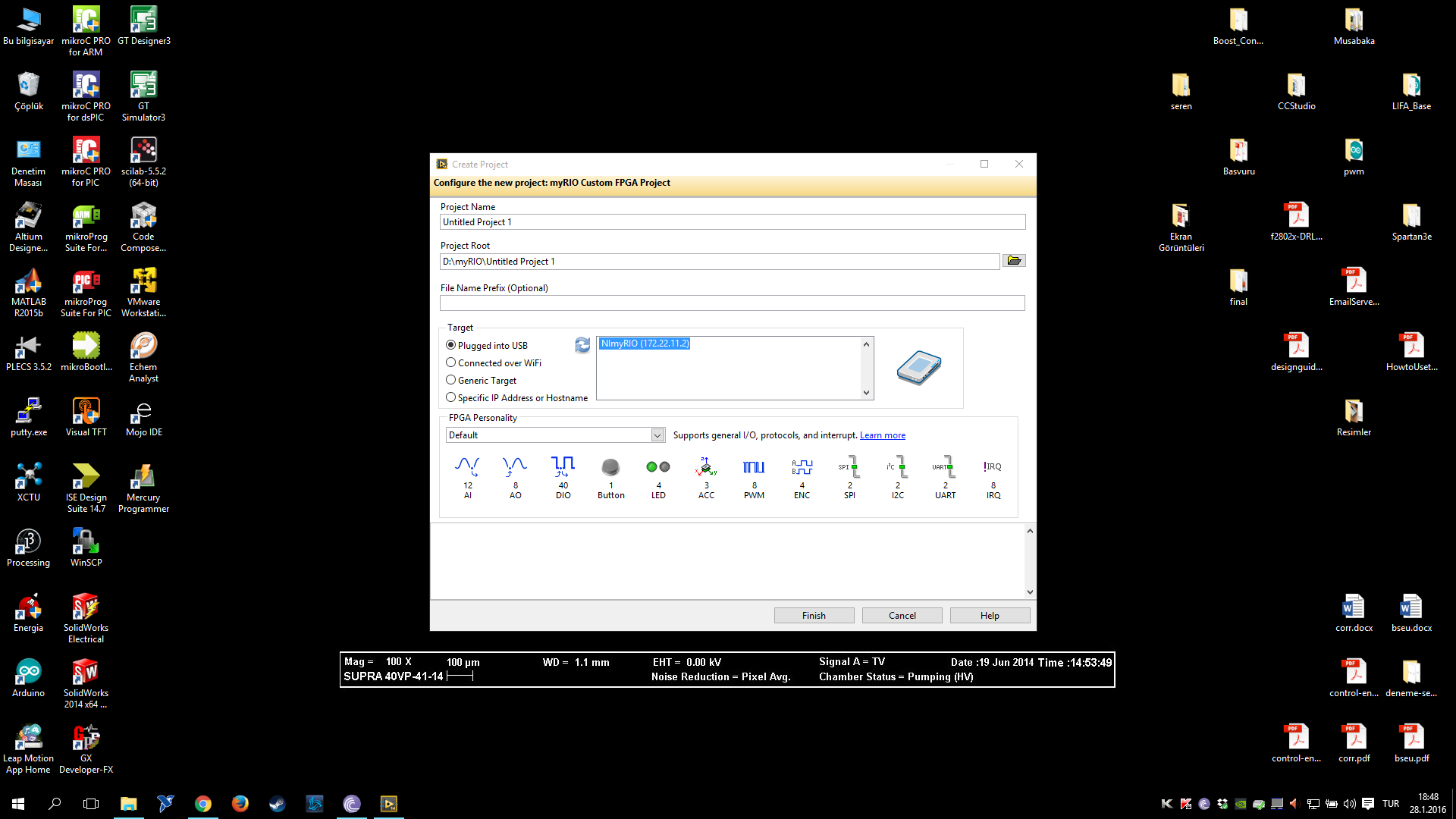The width and height of the screenshot is (1456, 819).
Task: Expand the FPGA Personality dropdown
Action: click(657, 435)
